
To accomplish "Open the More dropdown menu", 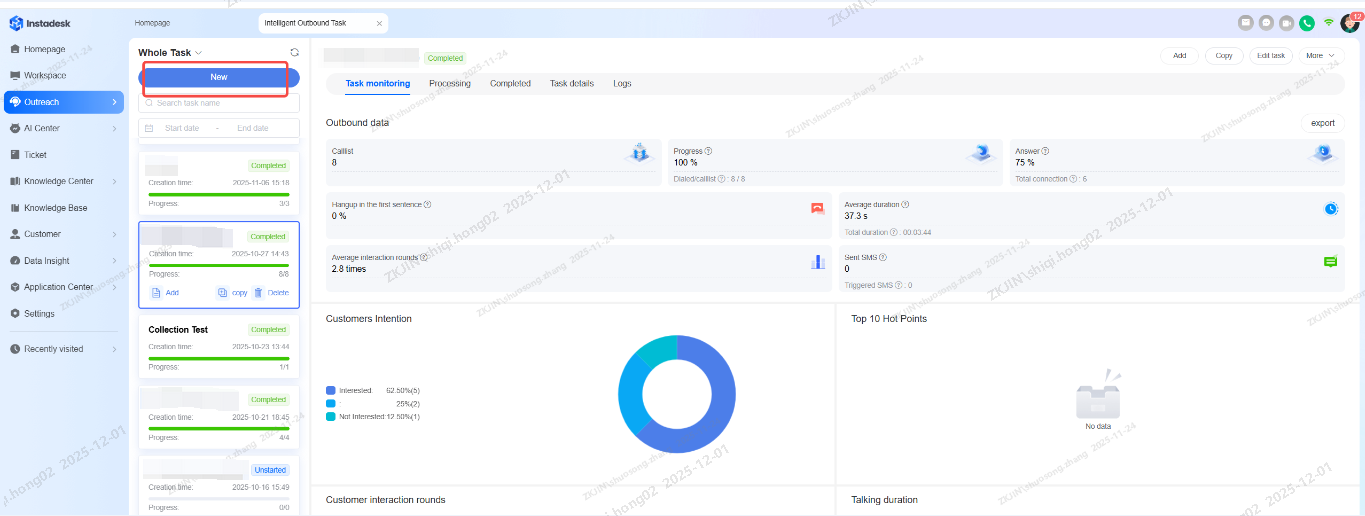I will pos(1322,56).
